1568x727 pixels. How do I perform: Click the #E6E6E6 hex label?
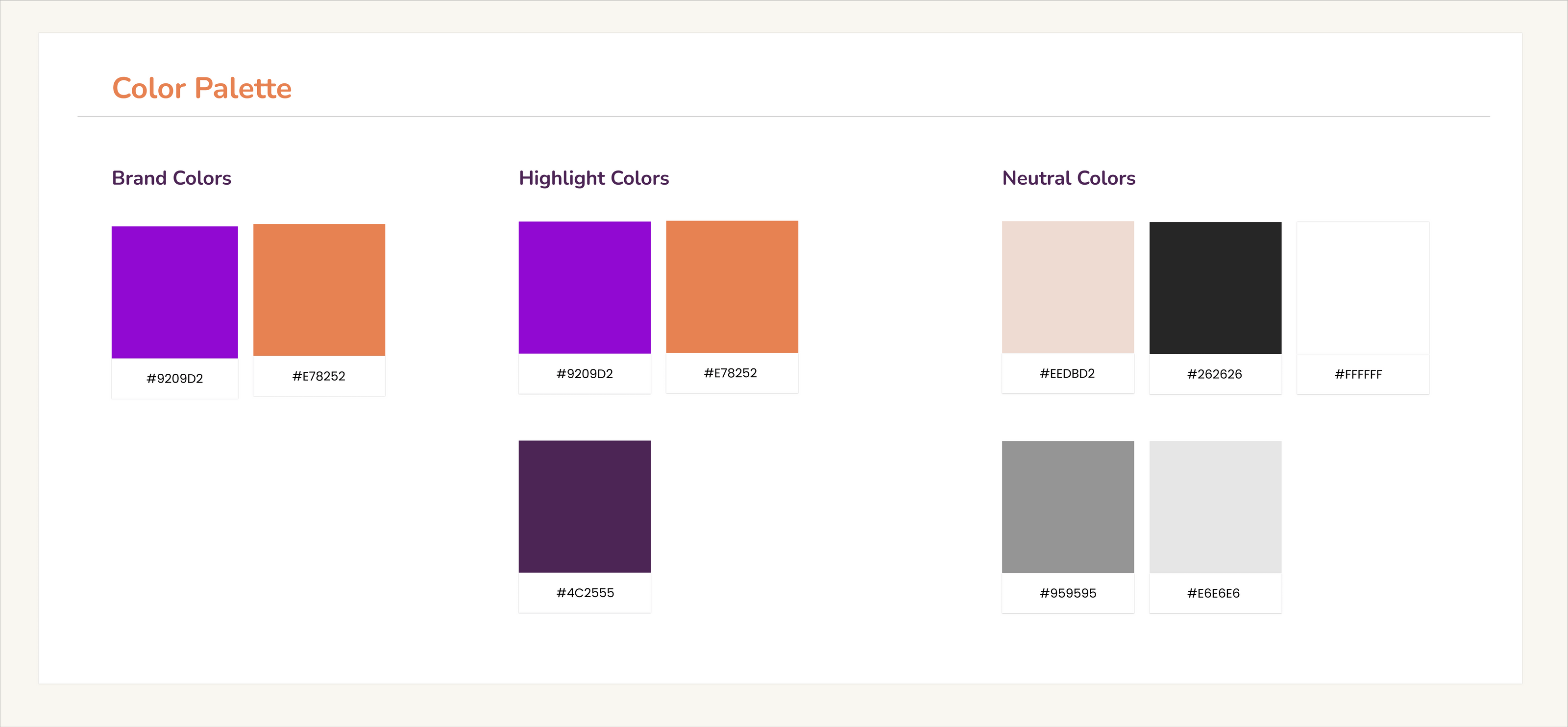click(x=1213, y=593)
